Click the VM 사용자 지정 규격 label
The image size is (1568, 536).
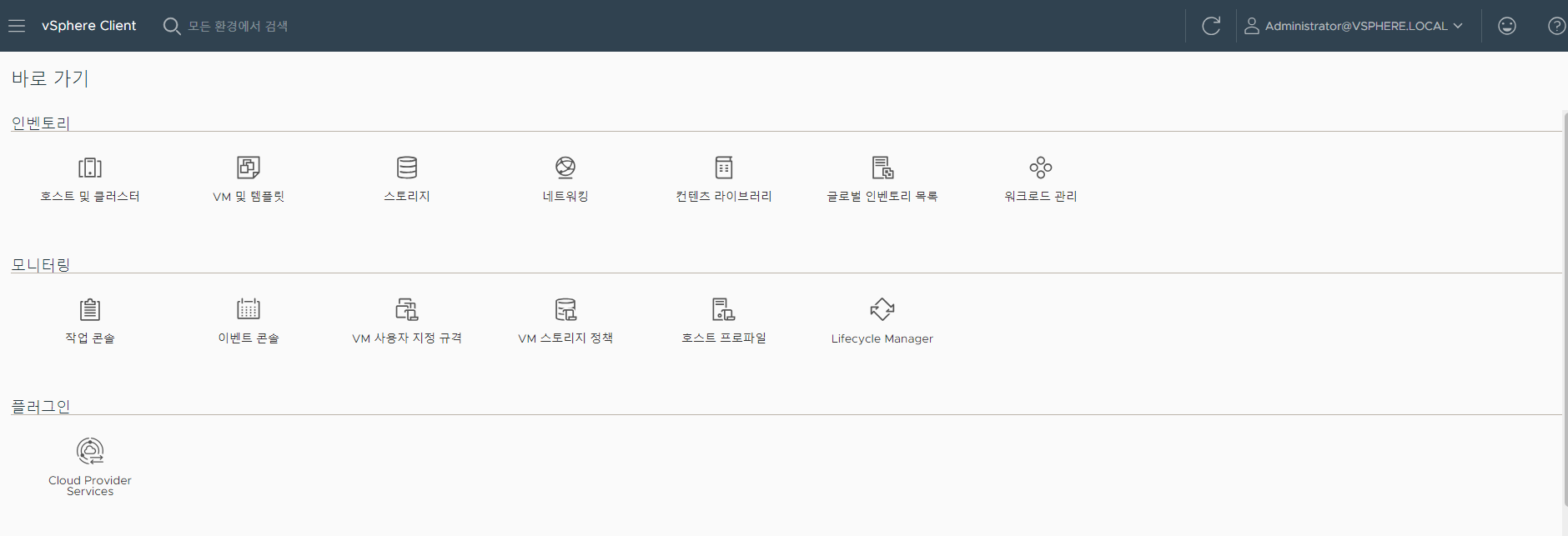point(407,338)
